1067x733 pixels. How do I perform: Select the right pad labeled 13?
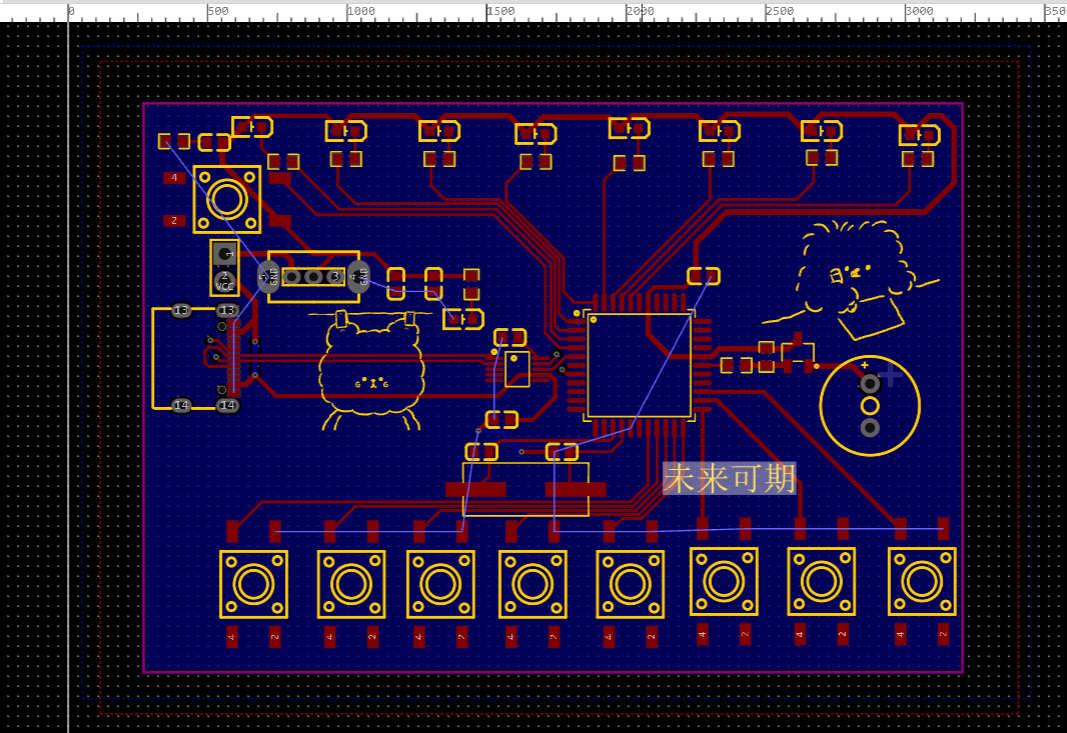tap(227, 310)
